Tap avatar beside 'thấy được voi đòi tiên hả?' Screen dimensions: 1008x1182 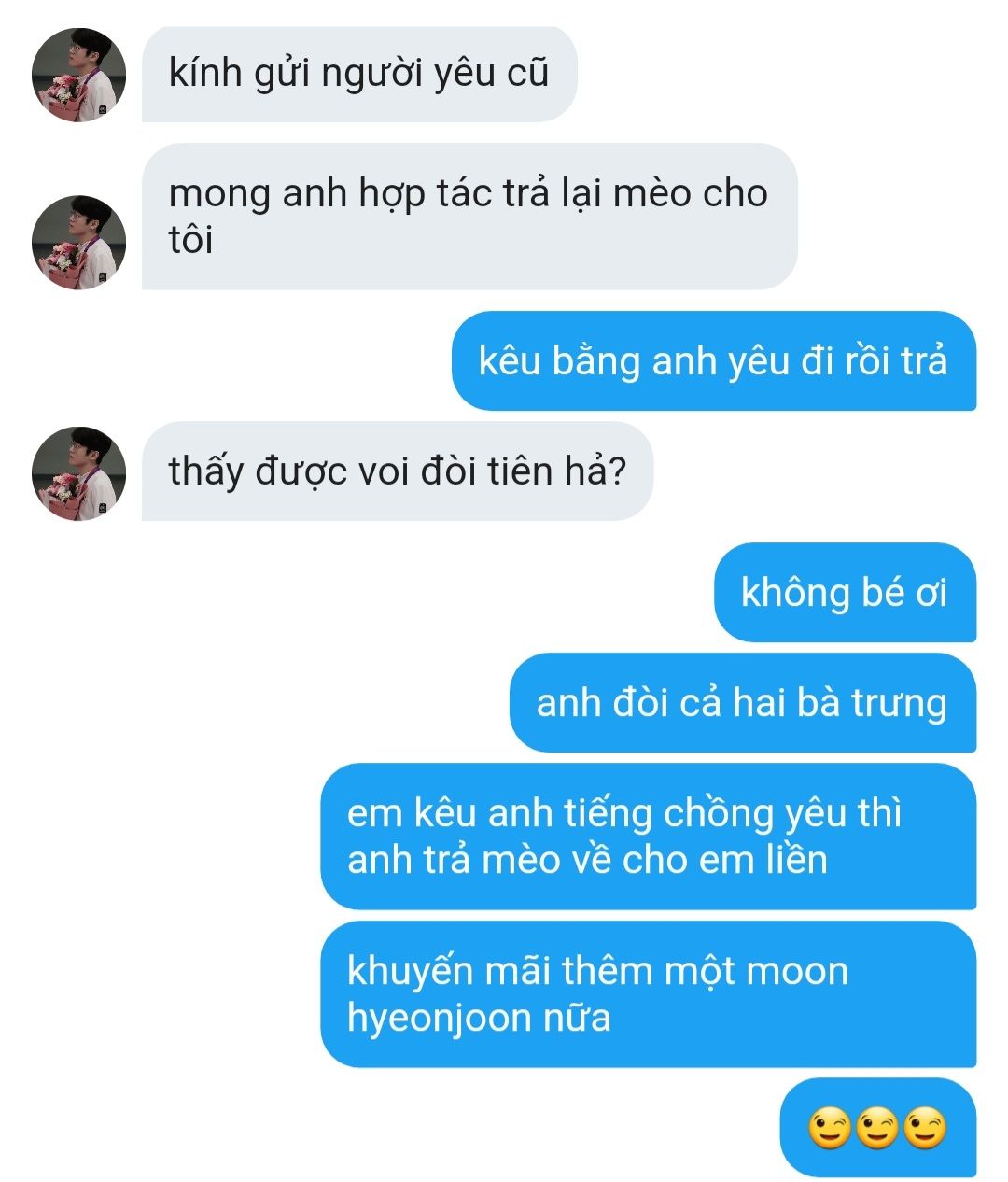tap(78, 473)
